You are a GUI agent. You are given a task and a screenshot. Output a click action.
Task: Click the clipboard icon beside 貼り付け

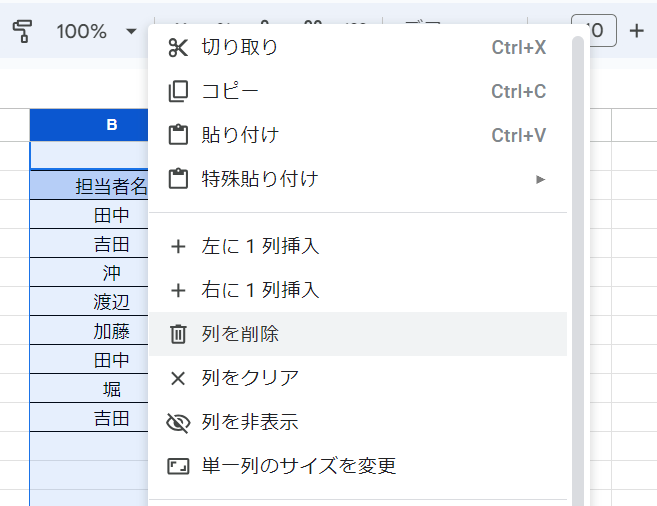(178, 135)
